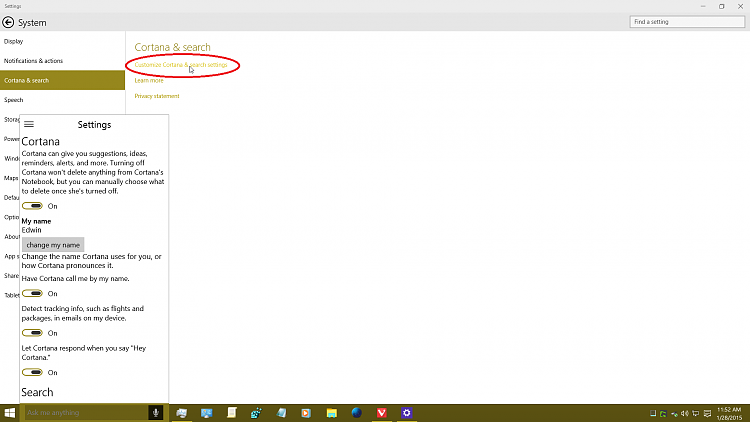Click the Cortana microphone icon
The image size is (750, 422).
point(155,412)
